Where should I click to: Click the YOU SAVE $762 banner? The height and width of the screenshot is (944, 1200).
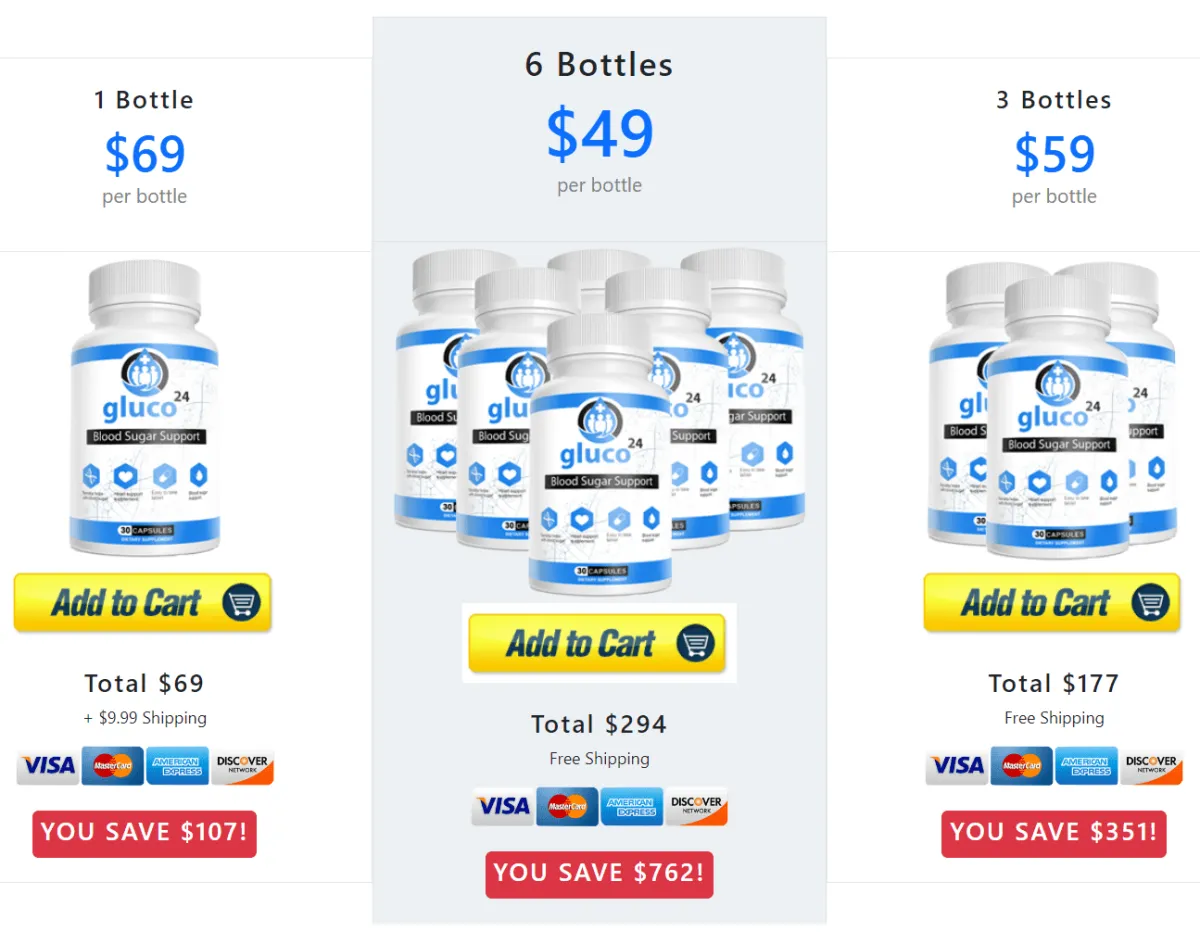click(x=598, y=873)
